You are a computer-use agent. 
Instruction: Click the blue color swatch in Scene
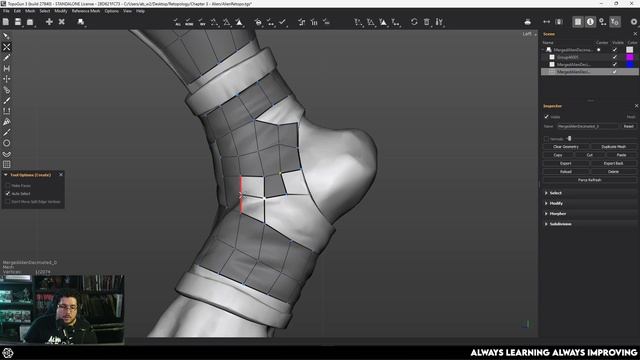pos(630,64)
